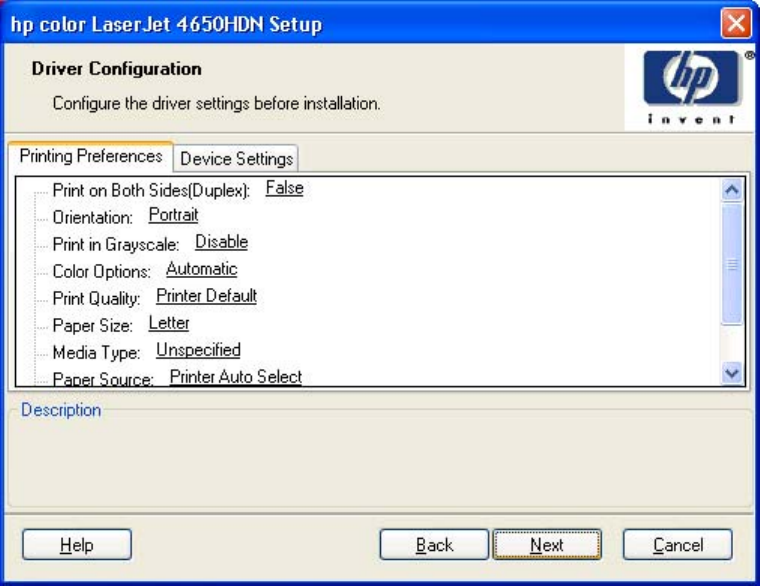Change the Duplex value False
This screenshot has width=760, height=586.
(285, 188)
